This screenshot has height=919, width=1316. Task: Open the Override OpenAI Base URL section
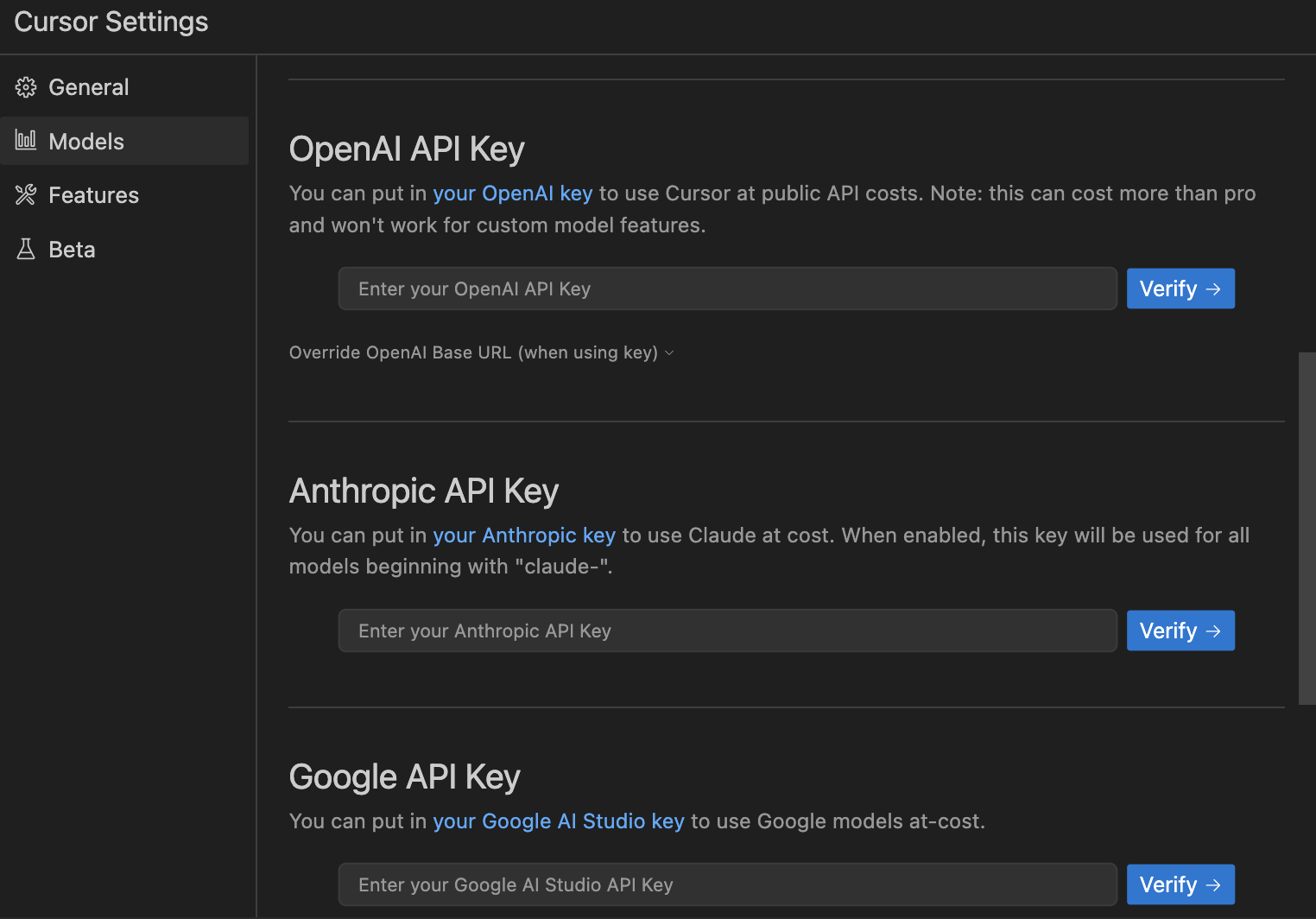click(482, 352)
